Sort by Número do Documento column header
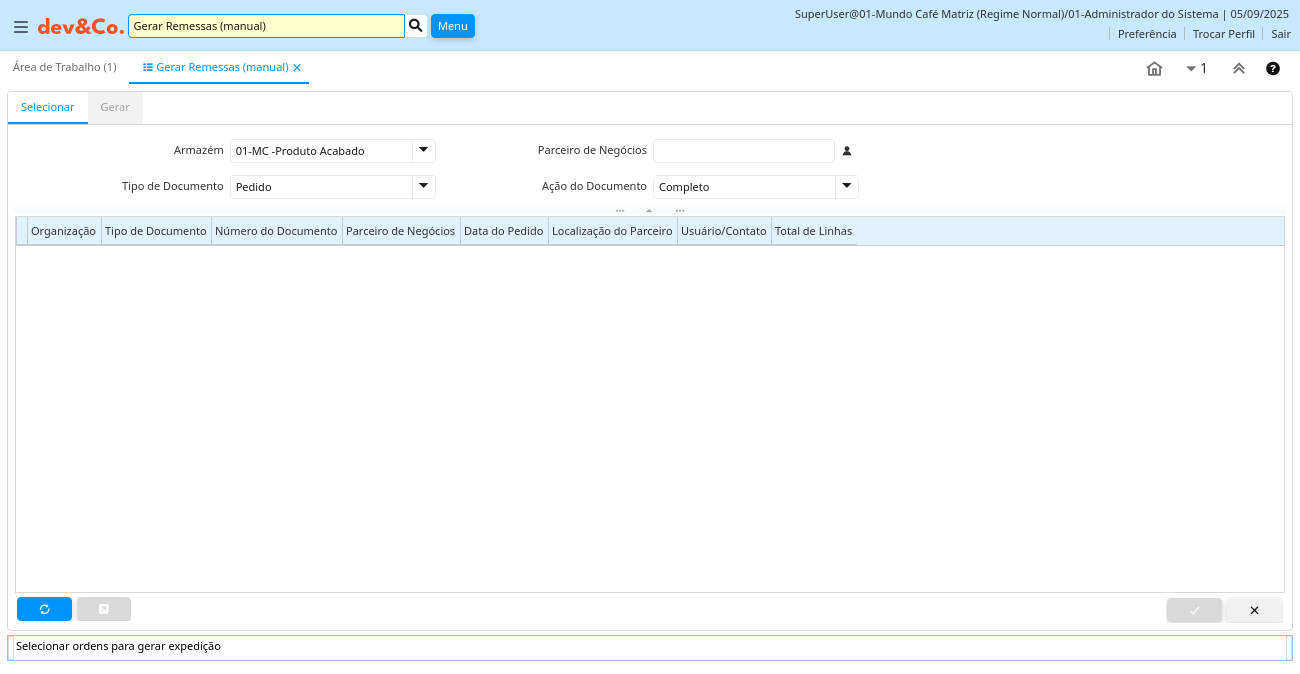 [x=276, y=231]
